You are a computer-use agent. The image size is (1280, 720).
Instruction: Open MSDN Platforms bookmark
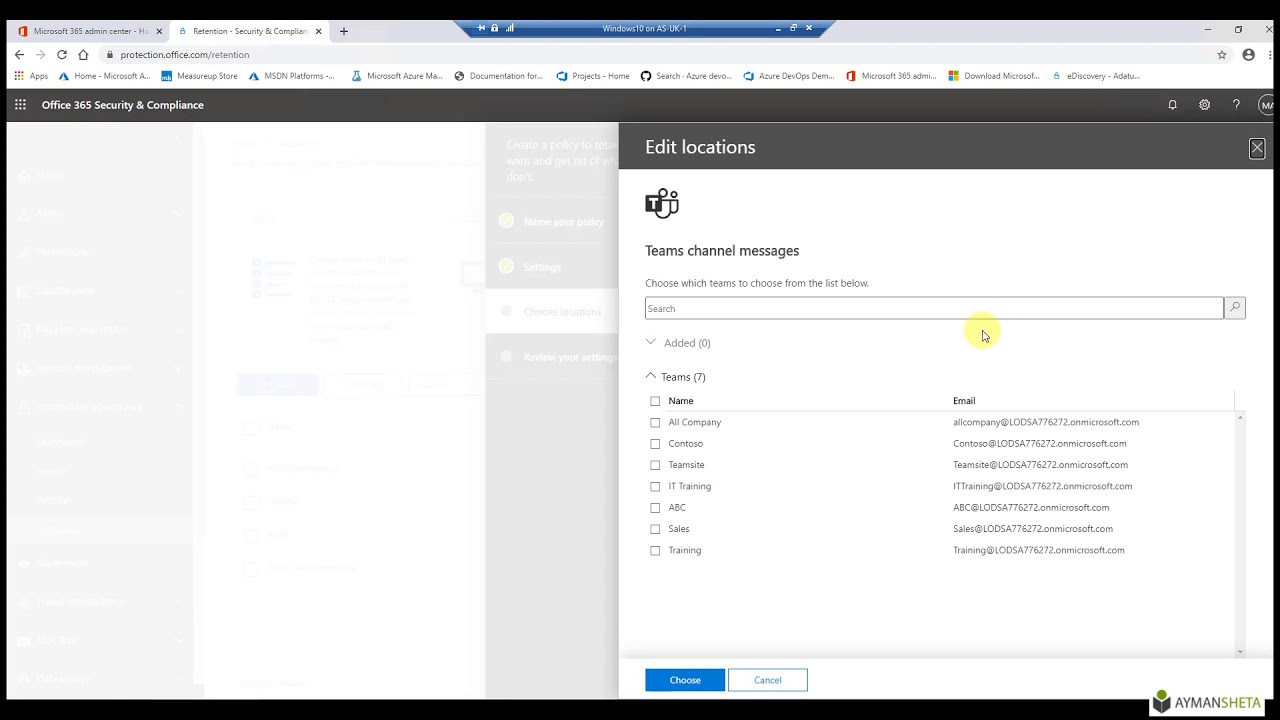(291, 76)
